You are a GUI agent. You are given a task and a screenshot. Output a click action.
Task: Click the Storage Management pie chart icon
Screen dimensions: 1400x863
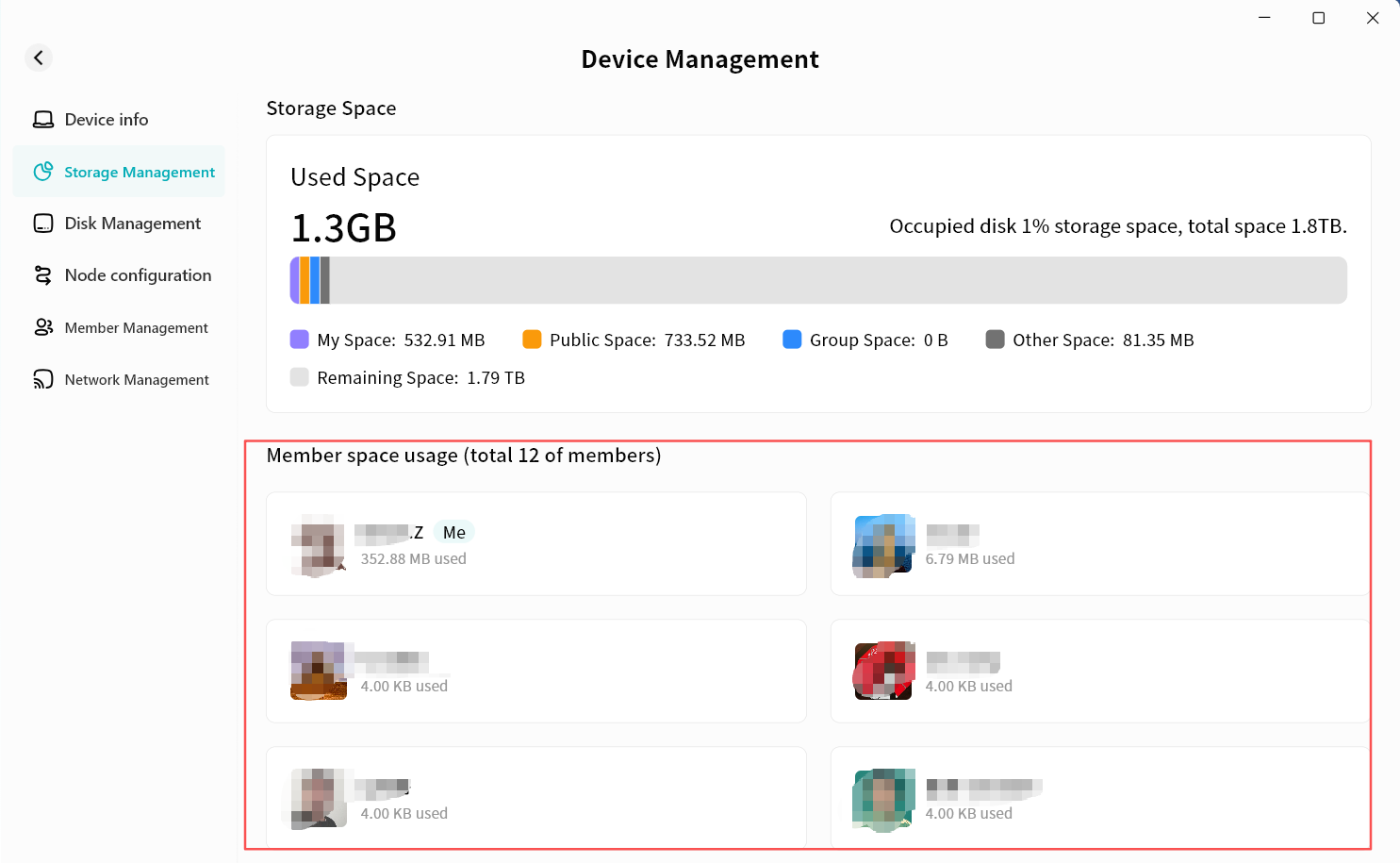click(43, 172)
